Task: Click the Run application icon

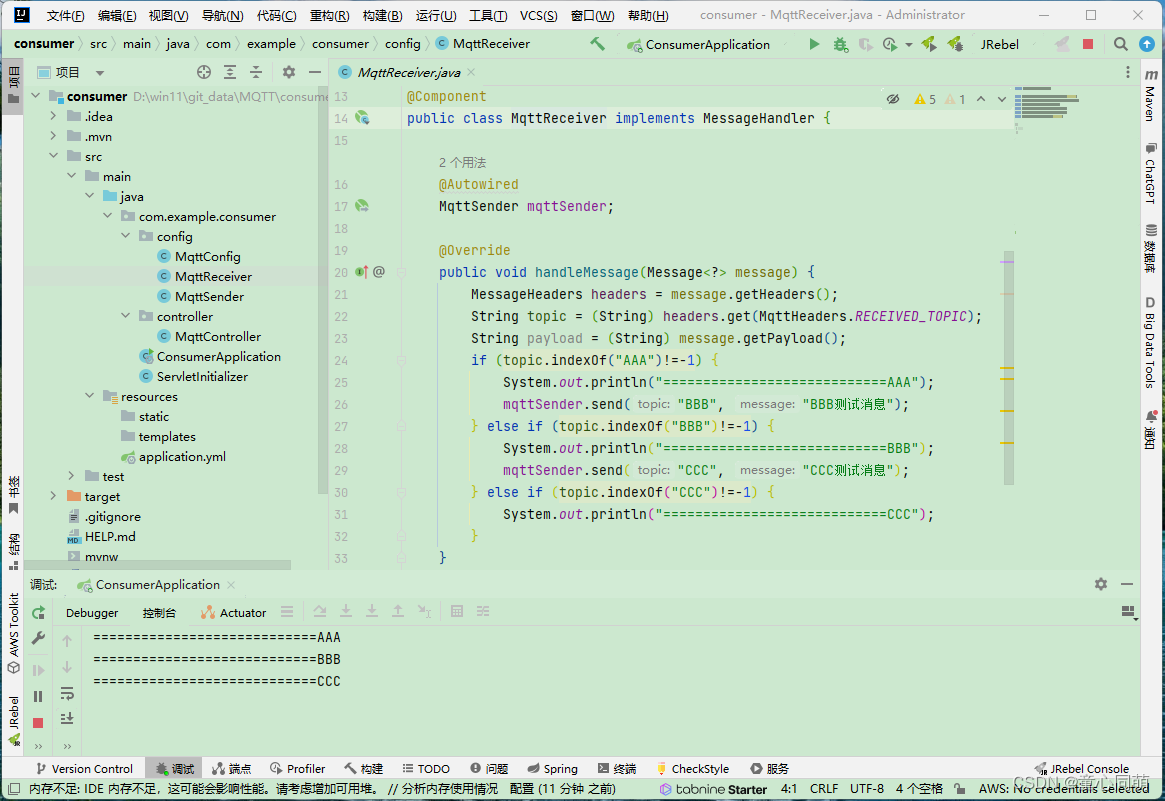Action: coord(814,44)
